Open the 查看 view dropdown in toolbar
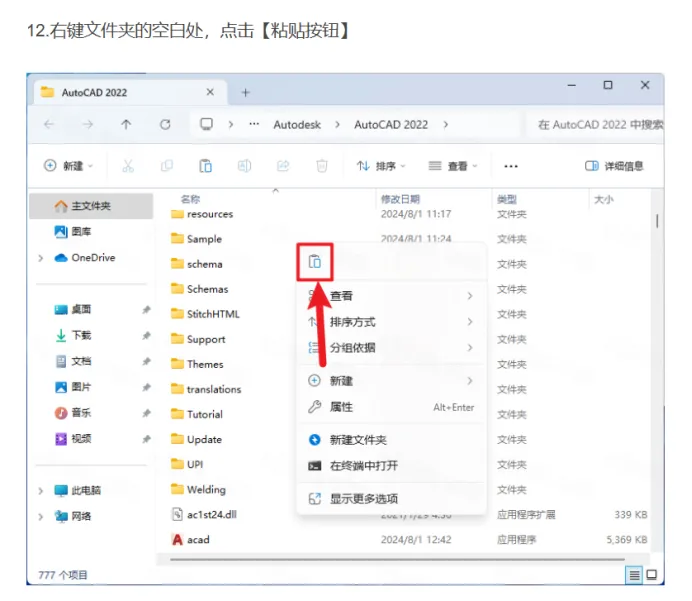 (x=453, y=166)
